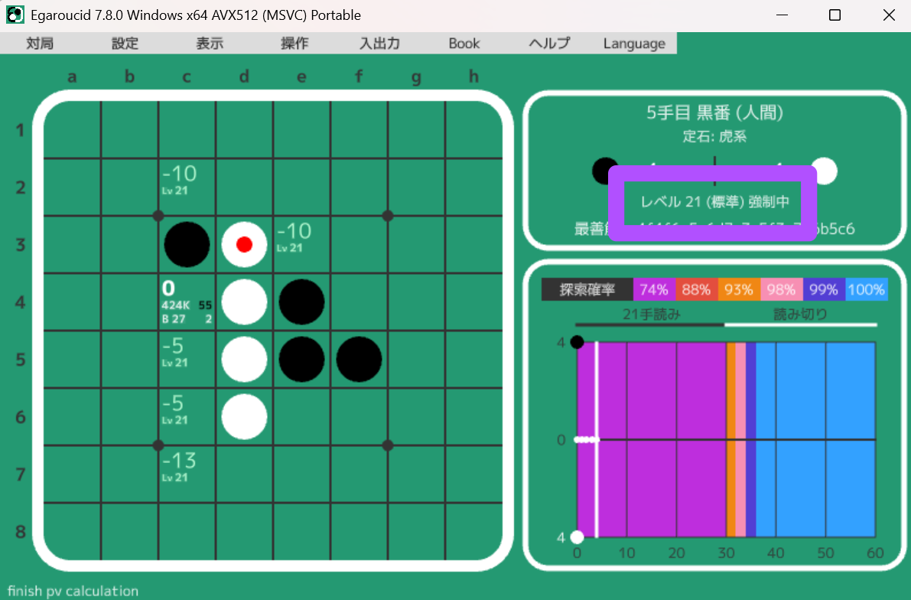Open the Book menu
This screenshot has width=911, height=600.
(464, 43)
